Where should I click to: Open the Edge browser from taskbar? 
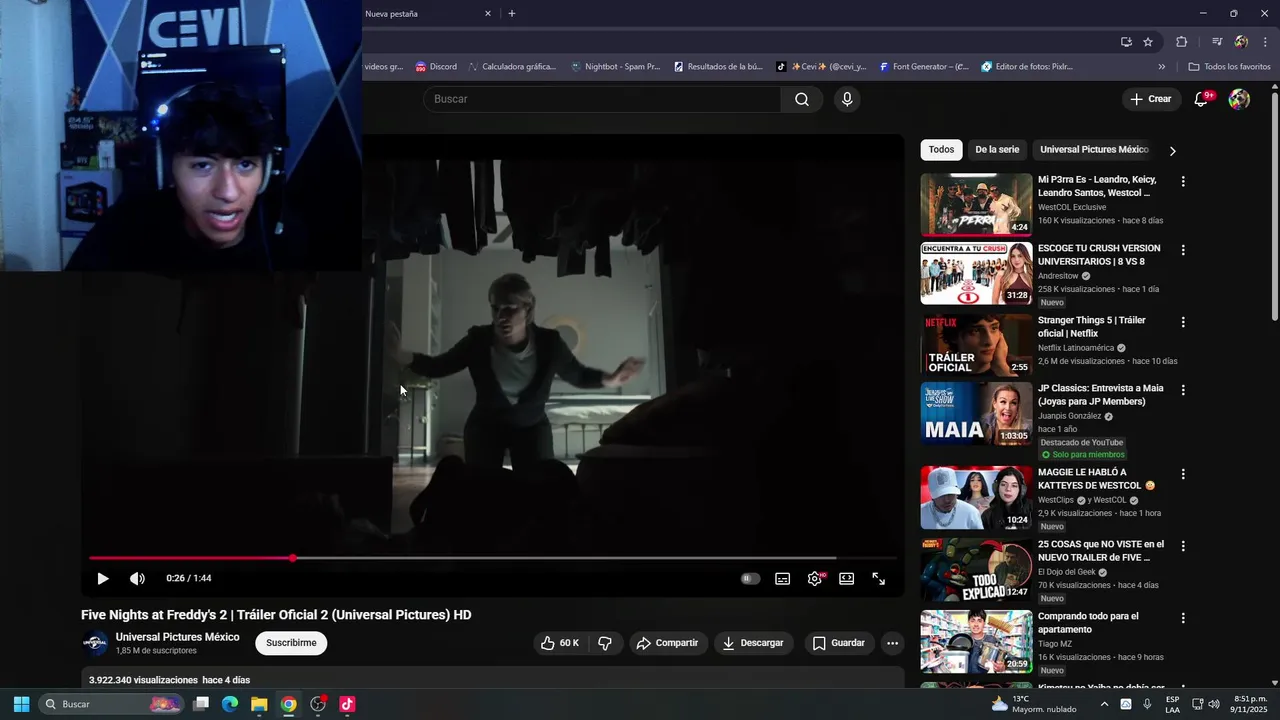tap(230, 704)
